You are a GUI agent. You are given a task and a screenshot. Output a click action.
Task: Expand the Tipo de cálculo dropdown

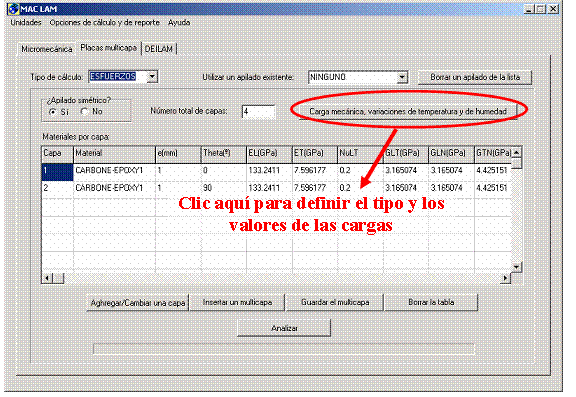[x=152, y=77]
